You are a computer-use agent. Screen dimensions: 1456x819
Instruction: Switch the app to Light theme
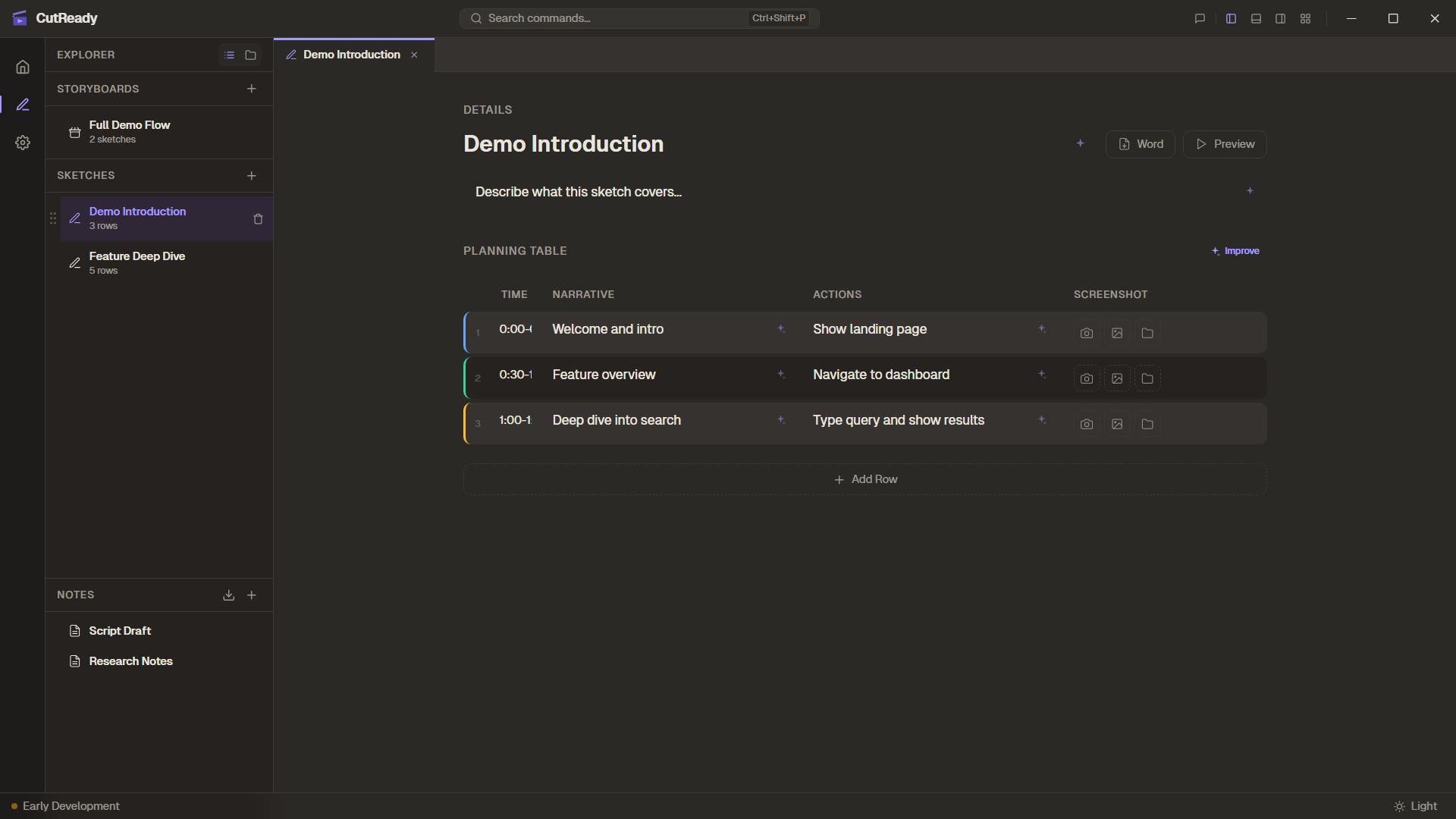(x=1417, y=806)
